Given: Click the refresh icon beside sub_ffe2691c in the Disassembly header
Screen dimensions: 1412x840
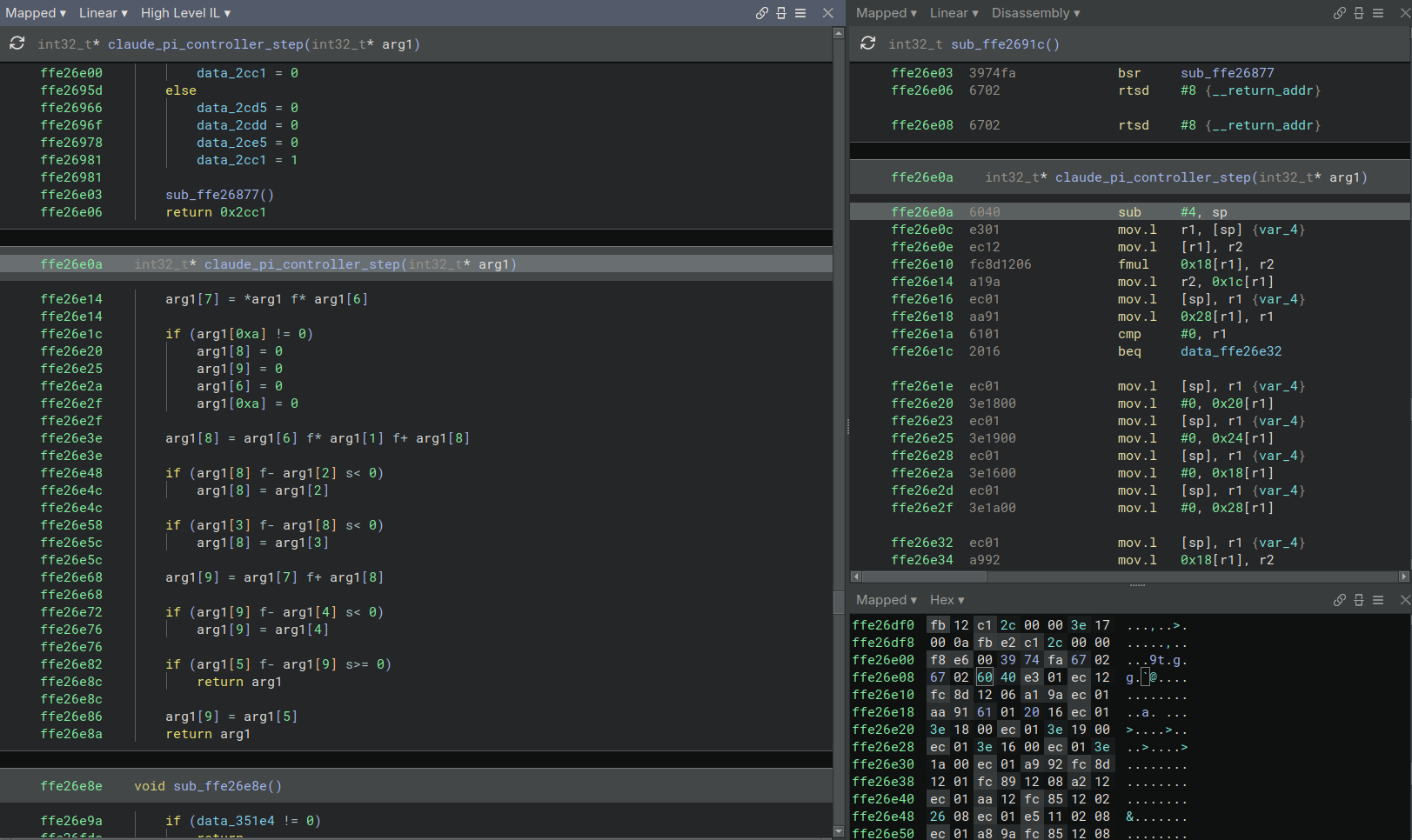Looking at the screenshot, I should [x=867, y=43].
